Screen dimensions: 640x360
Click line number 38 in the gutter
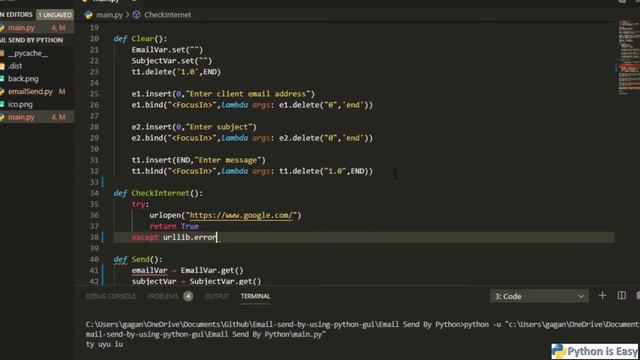[94, 237]
